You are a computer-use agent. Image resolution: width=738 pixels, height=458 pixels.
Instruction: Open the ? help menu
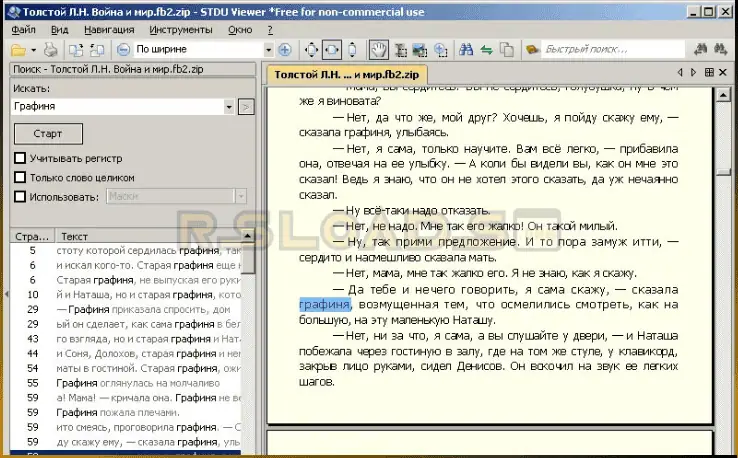click(x=270, y=30)
